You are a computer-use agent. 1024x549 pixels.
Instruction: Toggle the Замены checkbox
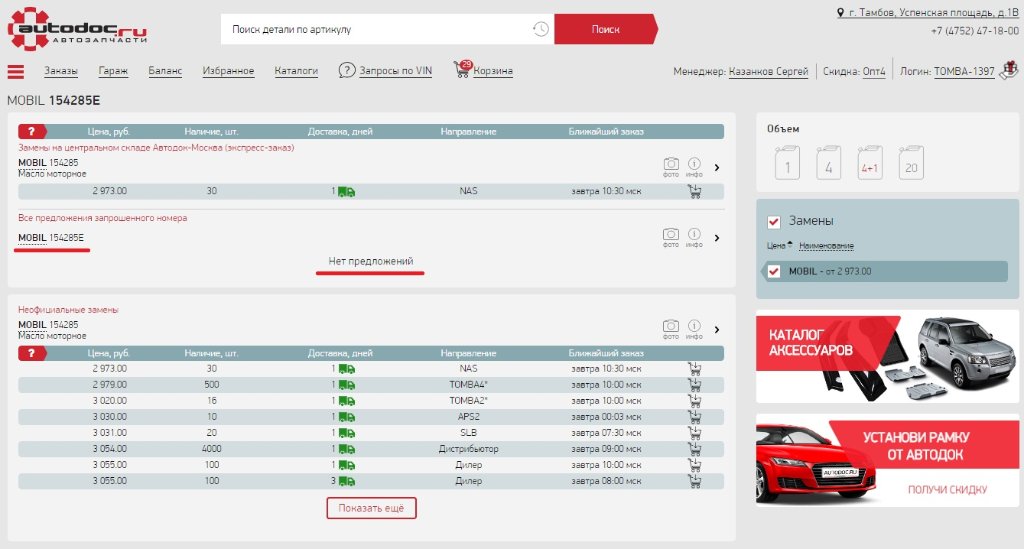pyautogui.click(x=774, y=222)
